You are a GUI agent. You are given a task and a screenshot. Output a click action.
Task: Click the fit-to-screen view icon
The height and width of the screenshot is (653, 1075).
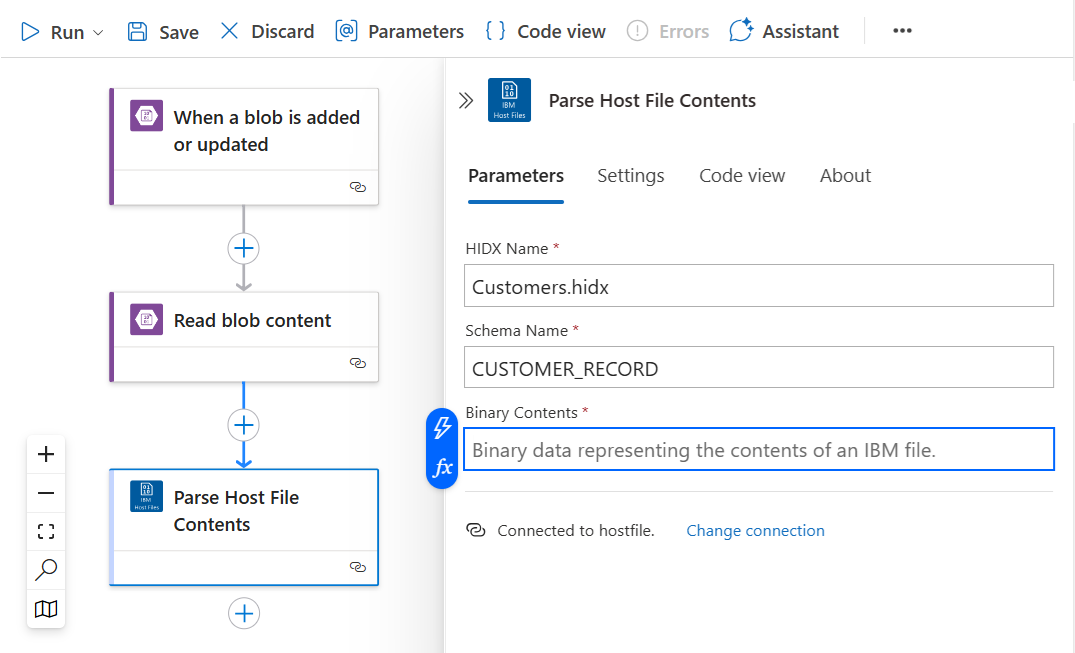point(46,531)
